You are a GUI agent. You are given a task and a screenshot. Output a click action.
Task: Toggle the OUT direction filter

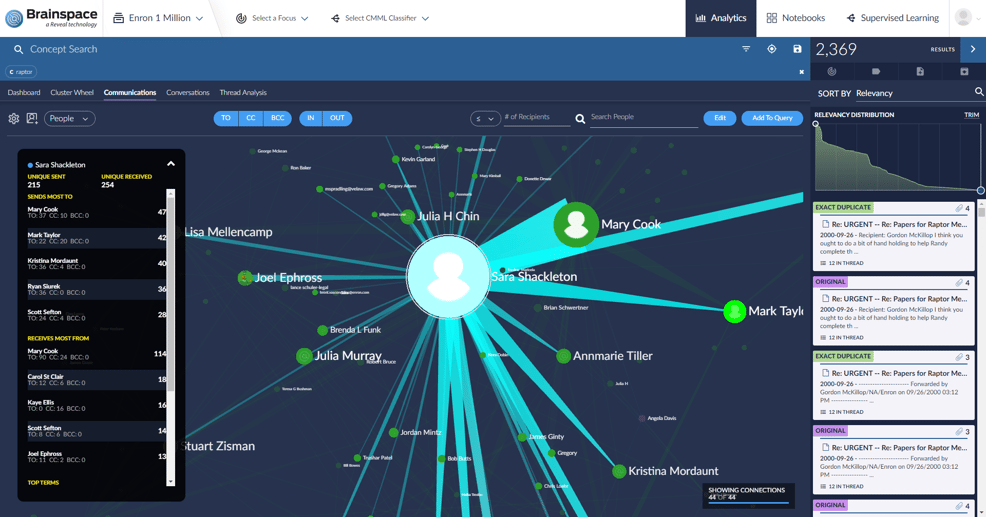[x=337, y=118]
